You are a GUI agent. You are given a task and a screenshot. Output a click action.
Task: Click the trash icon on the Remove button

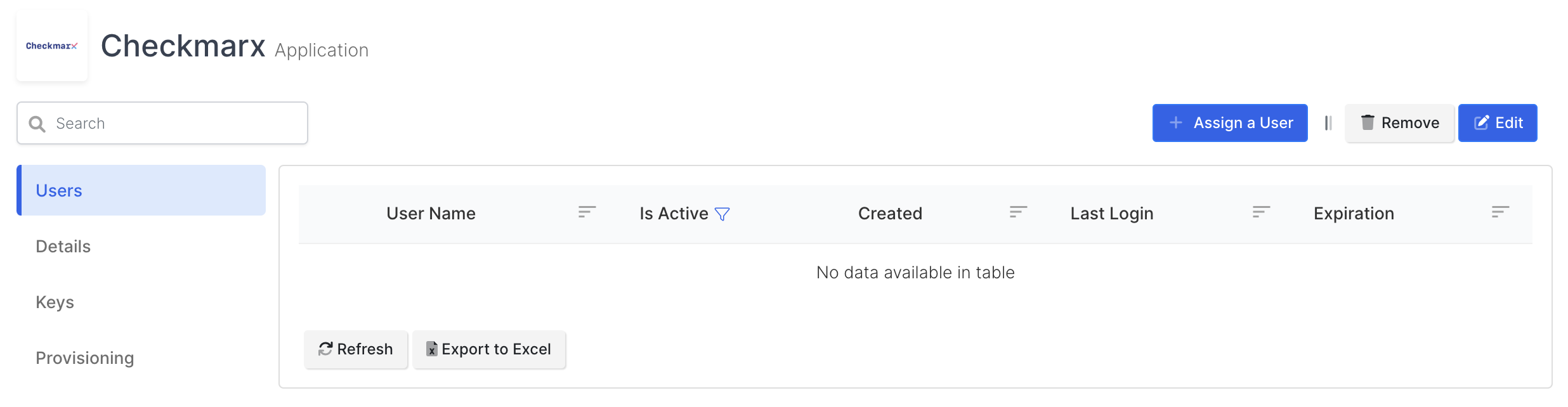point(1367,122)
